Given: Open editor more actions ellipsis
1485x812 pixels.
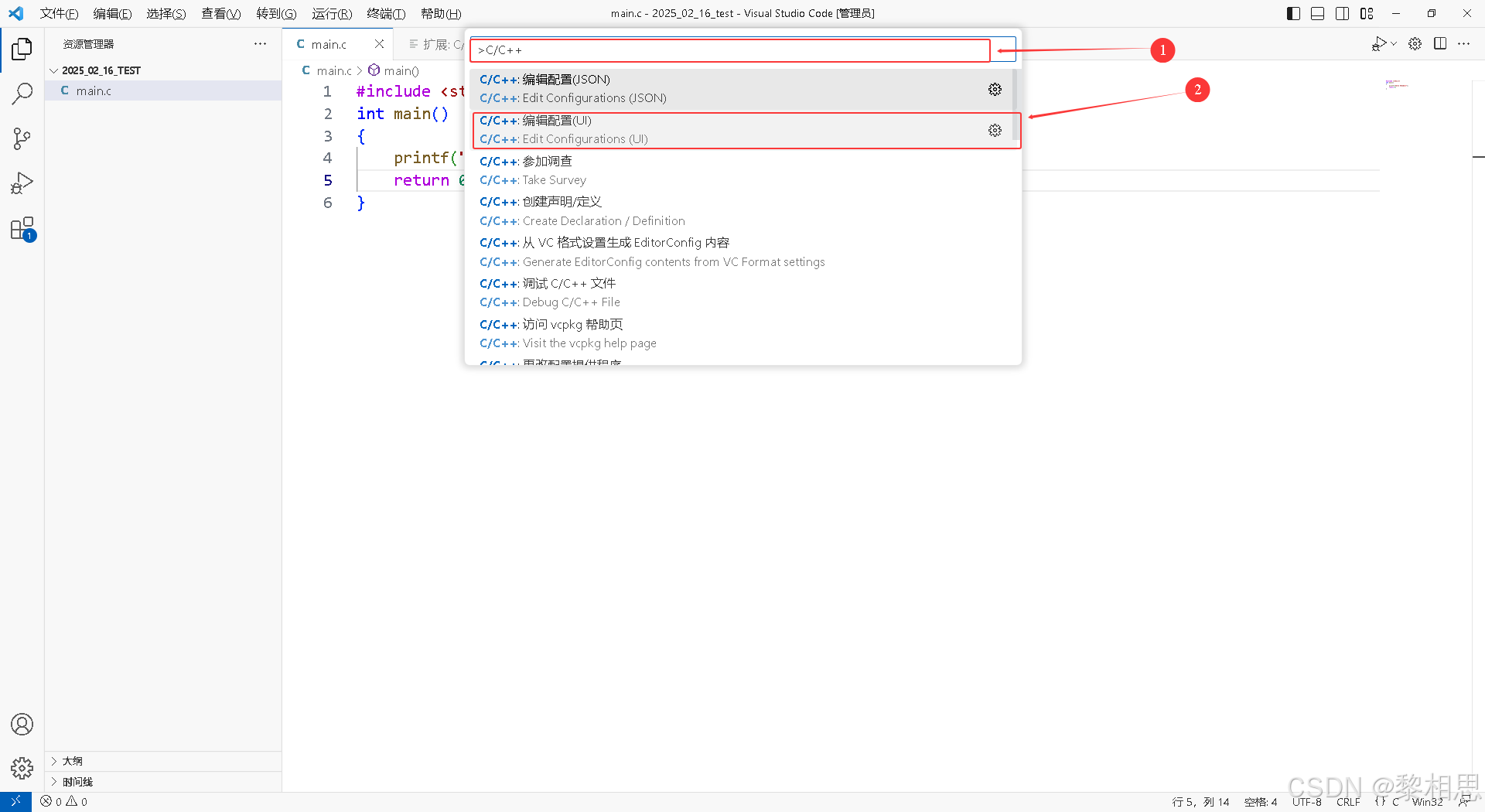Looking at the screenshot, I should [1464, 44].
